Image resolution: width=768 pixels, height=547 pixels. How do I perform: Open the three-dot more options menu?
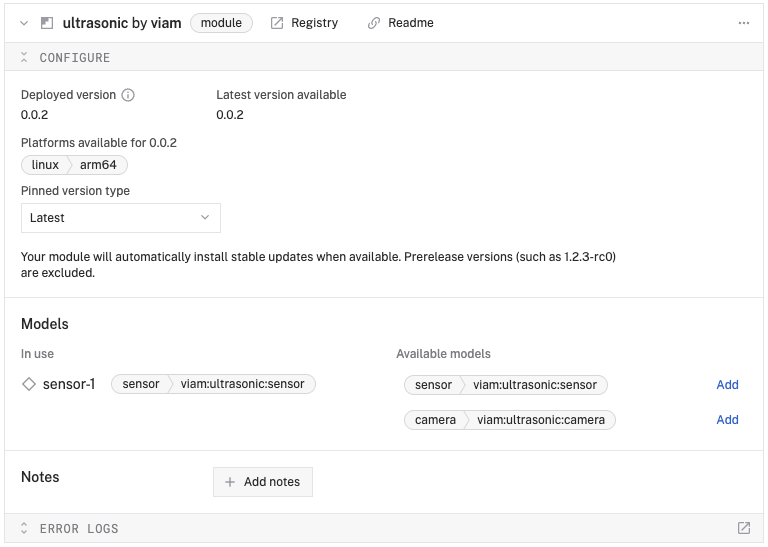click(x=744, y=23)
